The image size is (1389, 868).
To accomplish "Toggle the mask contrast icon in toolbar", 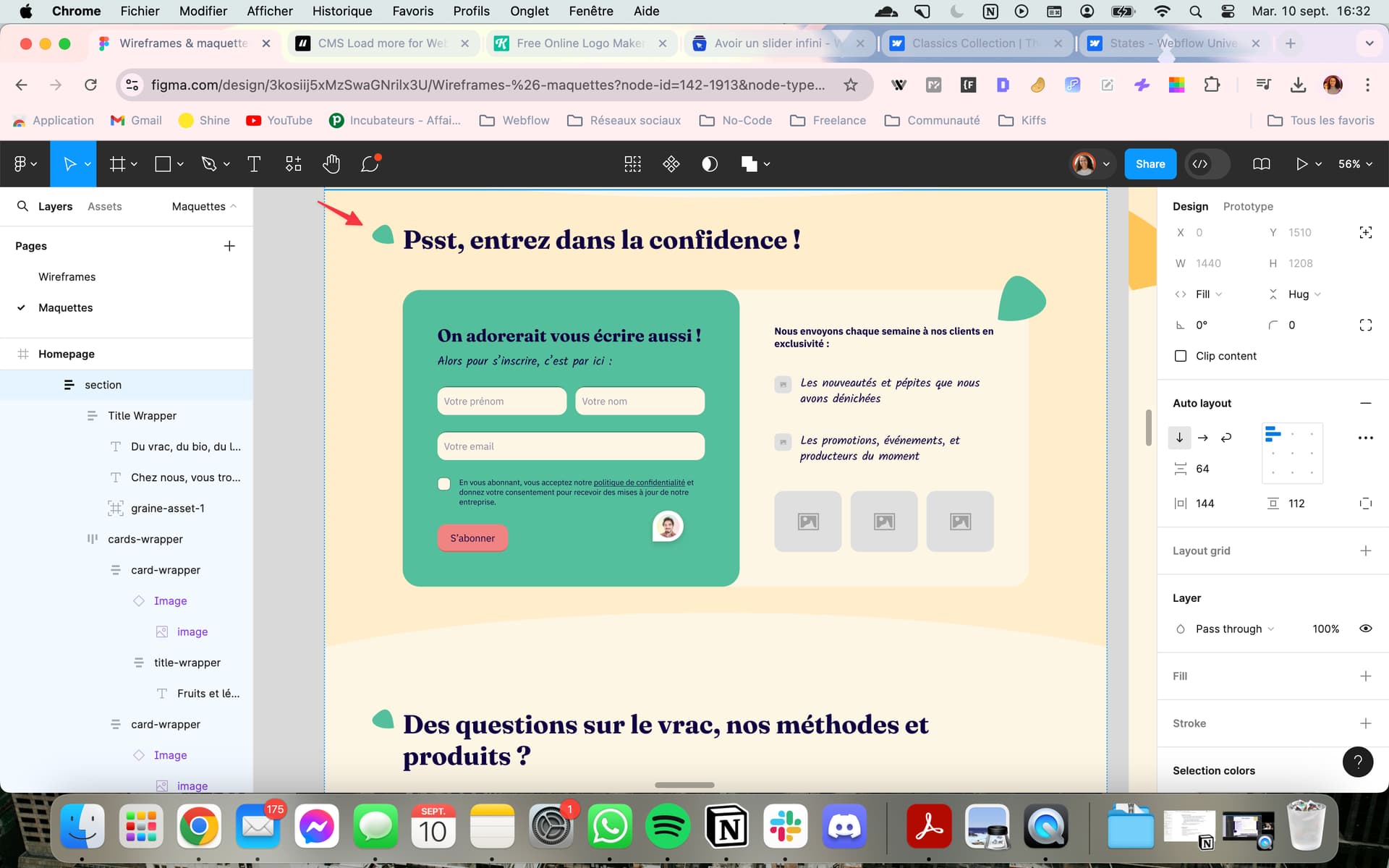I will click(710, 164).
